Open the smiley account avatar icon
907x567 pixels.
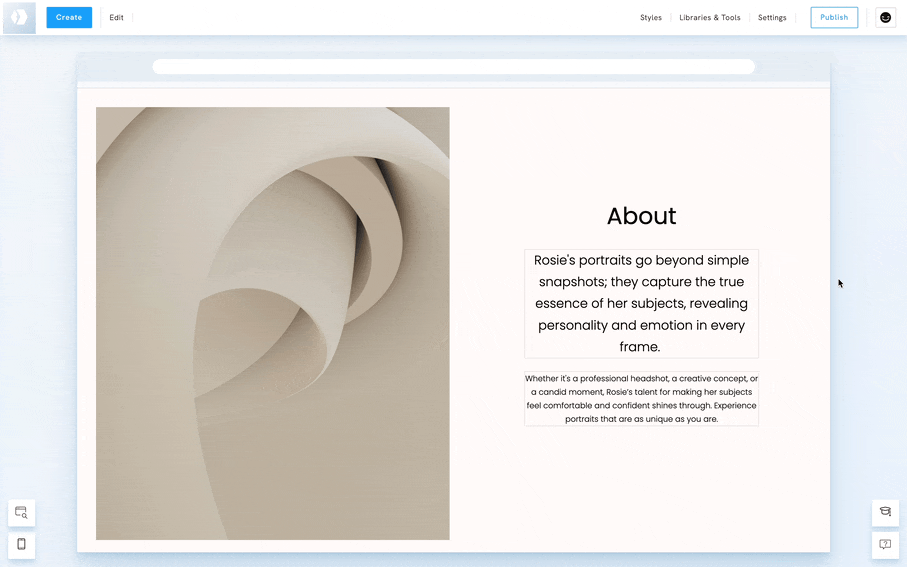(886, 17)
